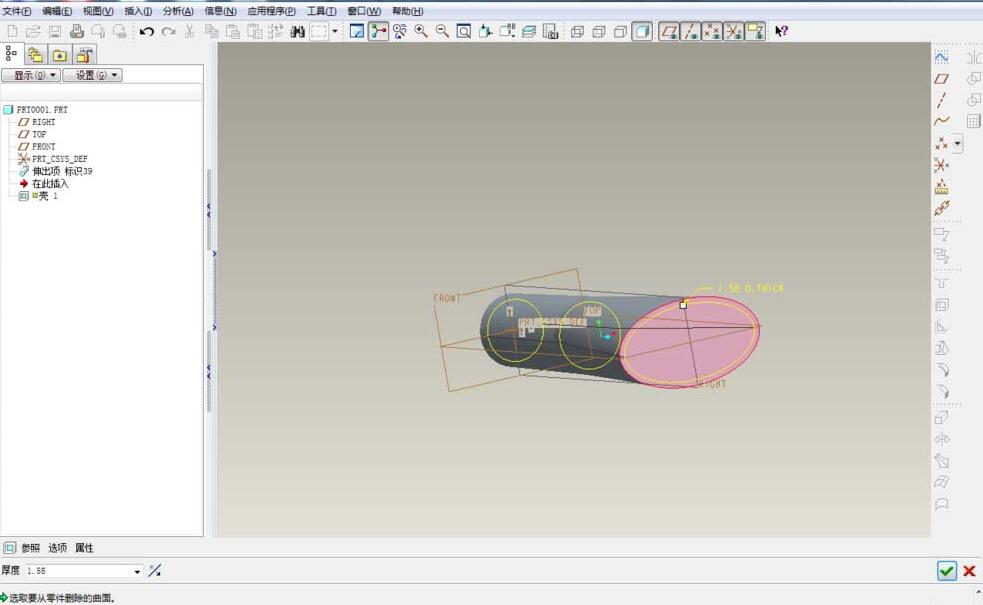
Task: Toggle shaded model display mode
Action: point(642,31)
